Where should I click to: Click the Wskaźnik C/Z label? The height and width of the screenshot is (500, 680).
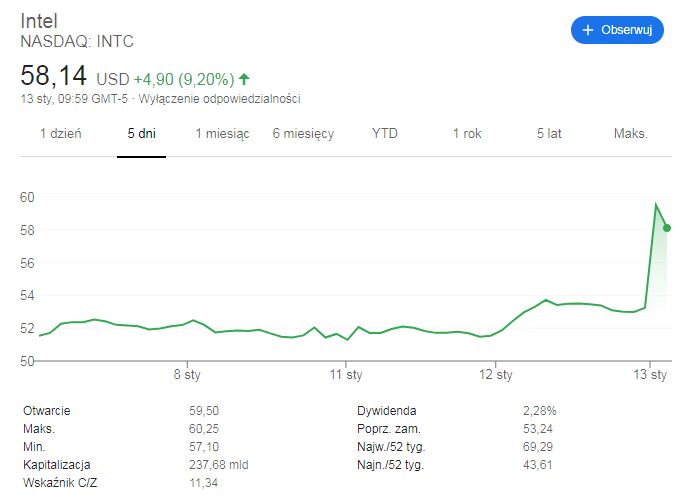[60, 483]
